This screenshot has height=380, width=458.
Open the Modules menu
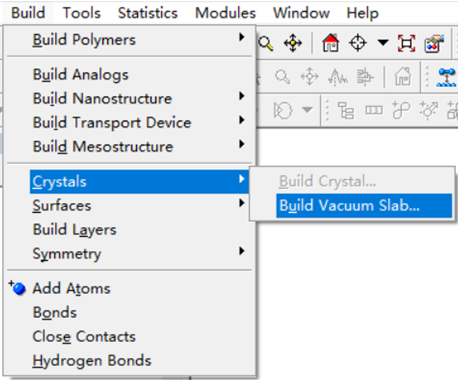[x=225, y=13]
